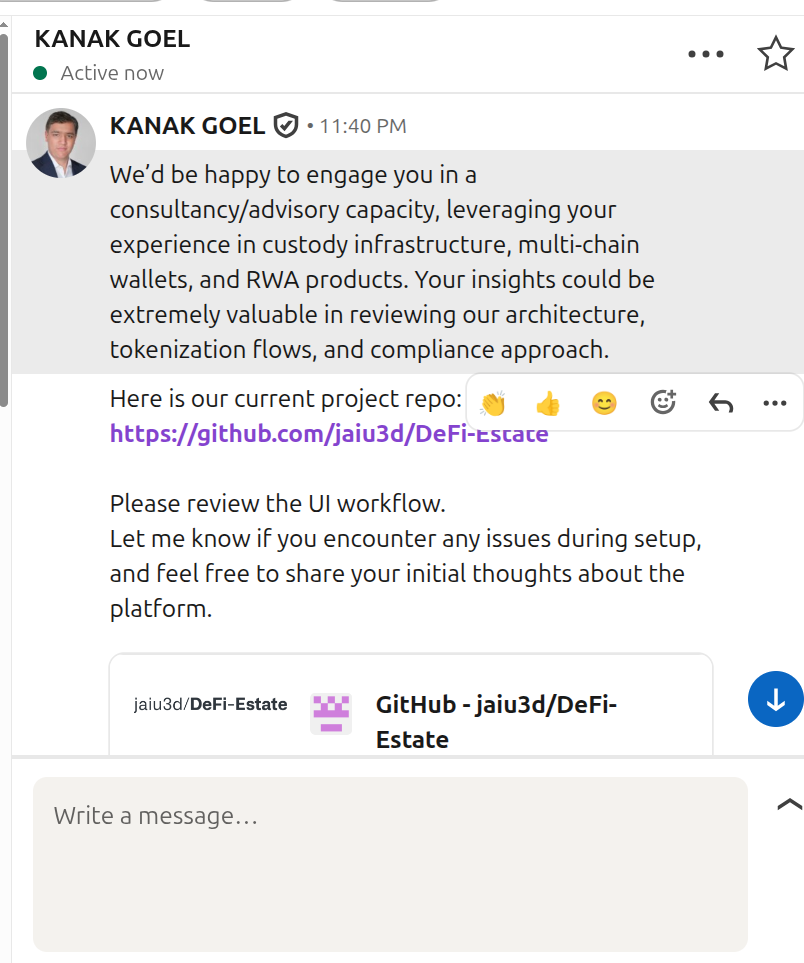Click Kanak Goel's verified badge icon
This screenshot has height=963, width=804.
[286, 126]
